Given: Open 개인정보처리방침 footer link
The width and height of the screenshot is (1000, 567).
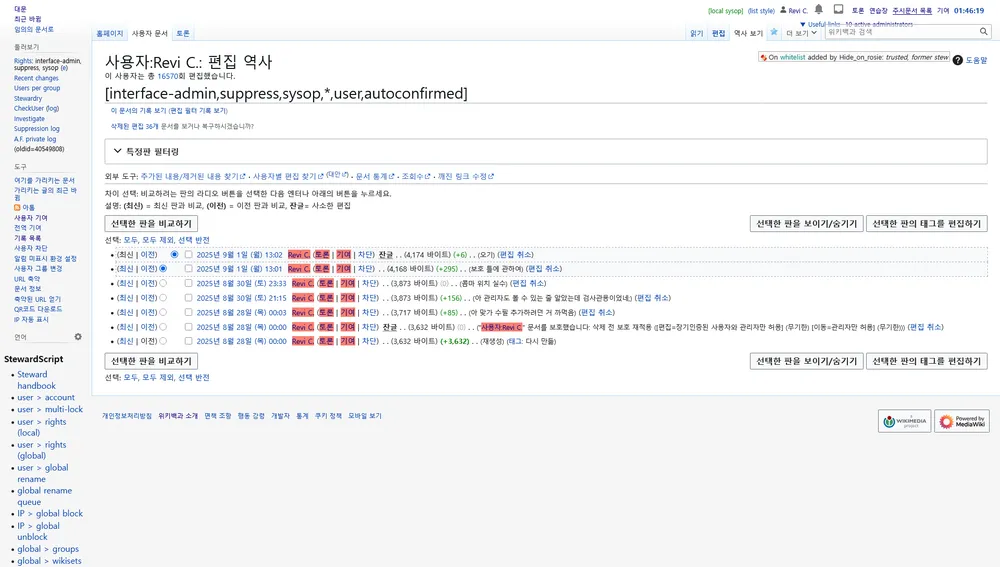Looking at the screenshot, I should 127,416.
